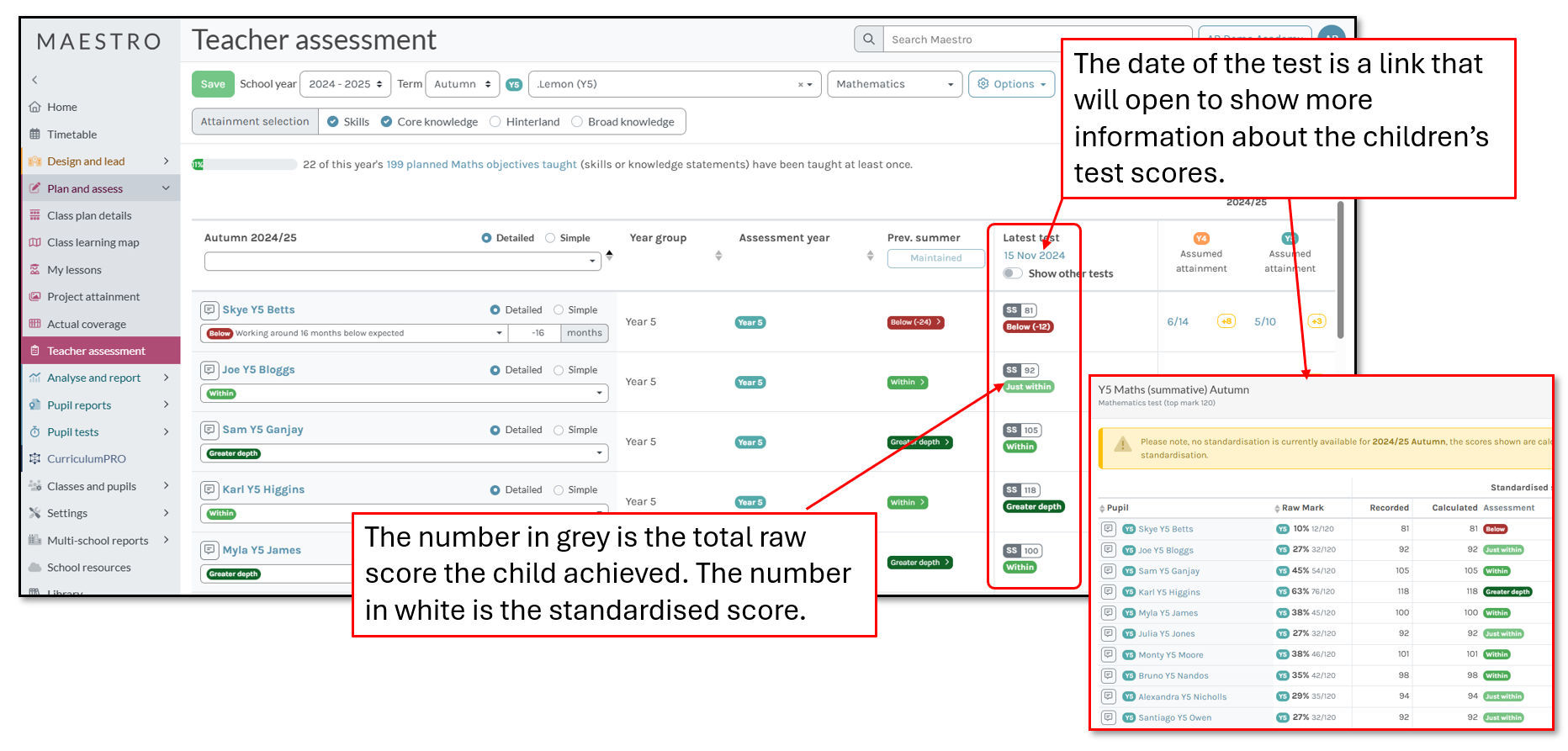Open Class learning map in sidebar
This screenshot has width=1568, height=751.
[93, 243]
